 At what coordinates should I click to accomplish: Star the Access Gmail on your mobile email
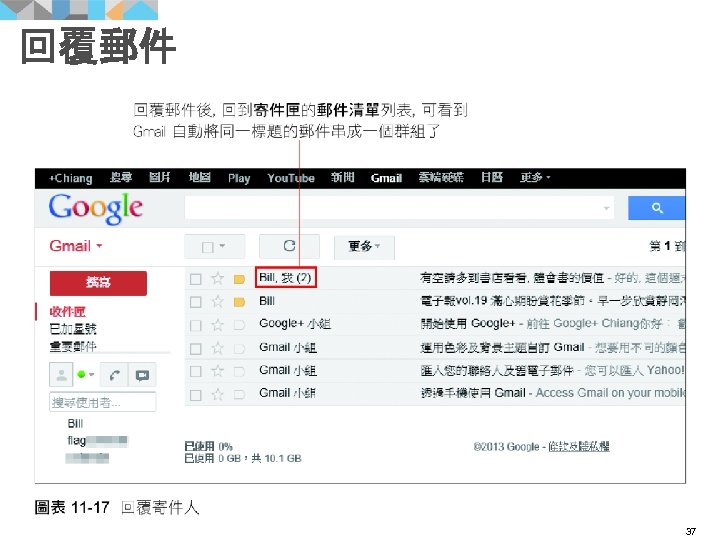[218, 394]
